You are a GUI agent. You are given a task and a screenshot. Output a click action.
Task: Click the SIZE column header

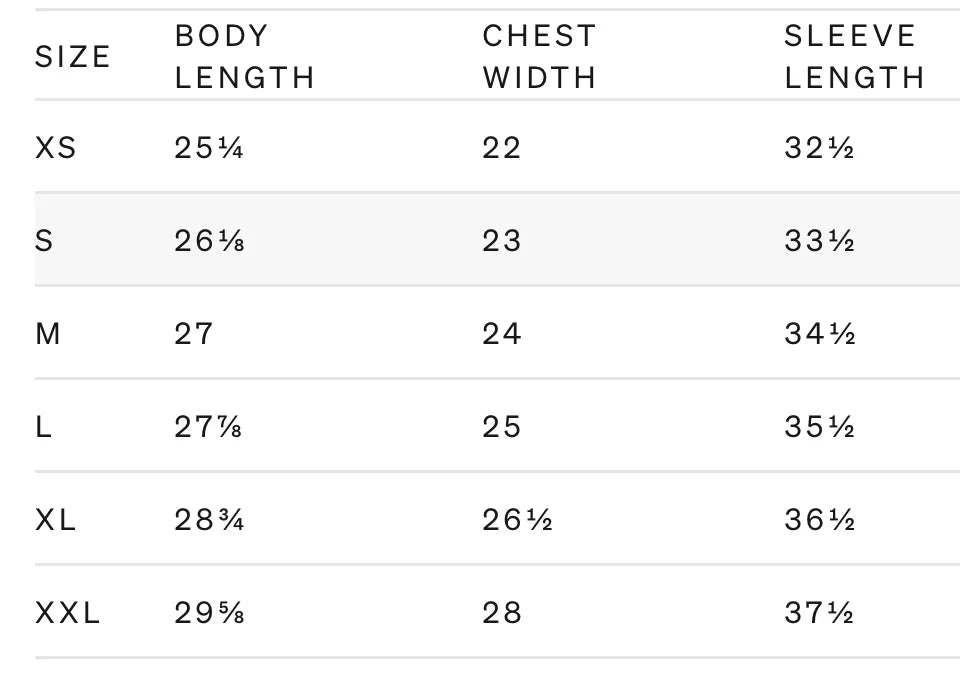point(72,57)
